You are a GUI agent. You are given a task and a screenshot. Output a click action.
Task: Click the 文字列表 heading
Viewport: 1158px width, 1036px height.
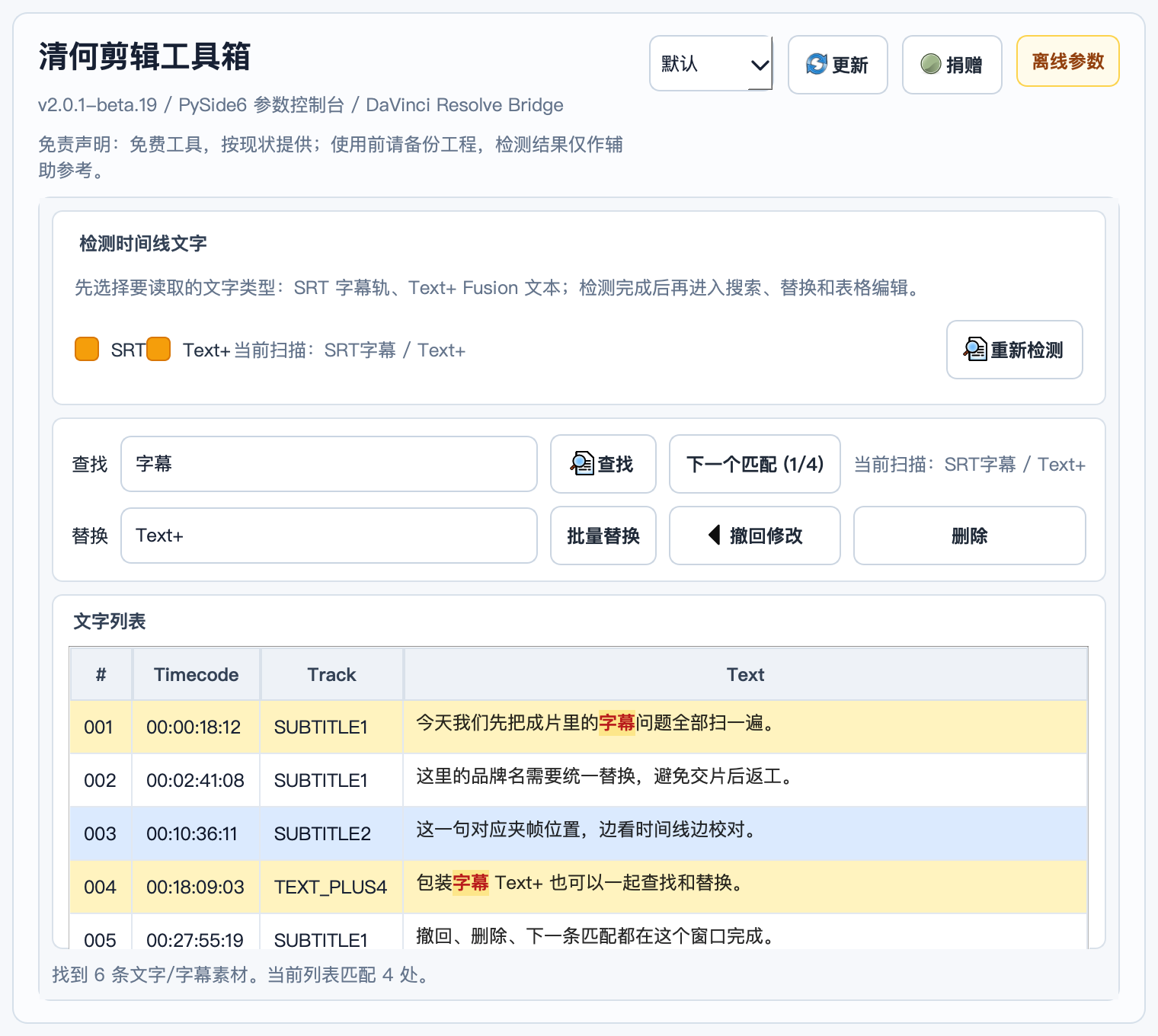[110, 621]
